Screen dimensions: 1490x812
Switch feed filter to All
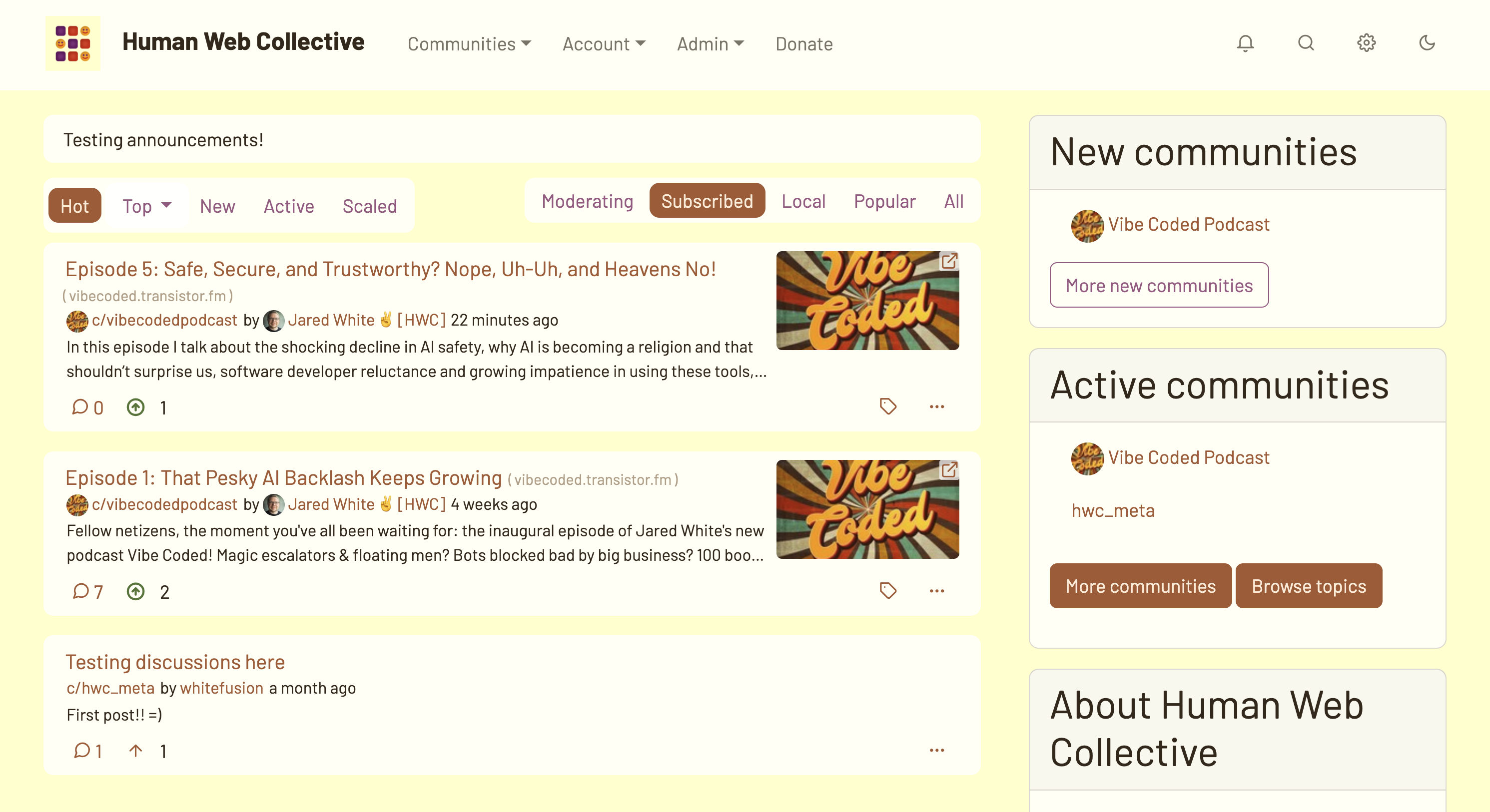[953, 201]
